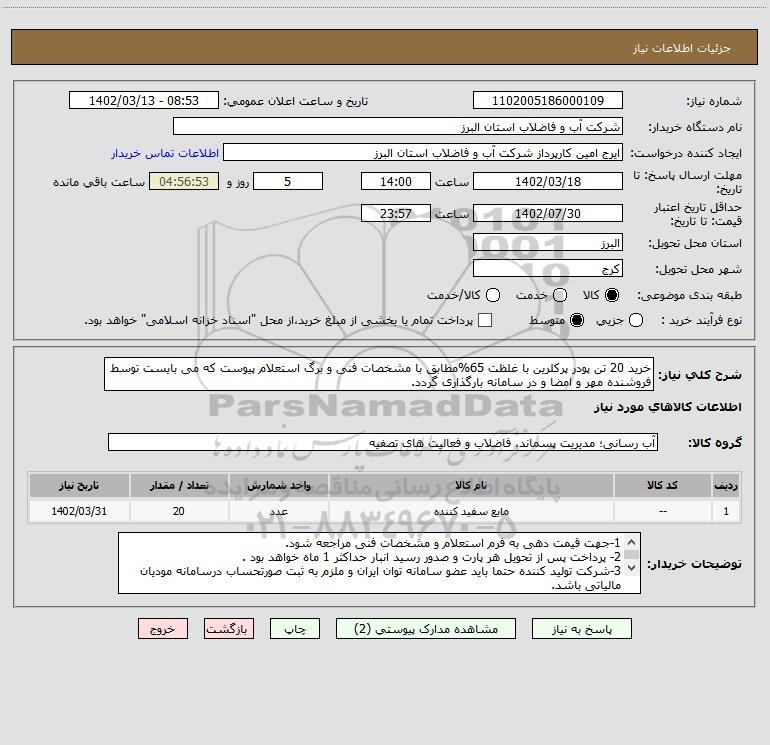Open مشاهده مدارک پیوستی (2) attachments
This screenshot has width=770, height=745.
426,629
